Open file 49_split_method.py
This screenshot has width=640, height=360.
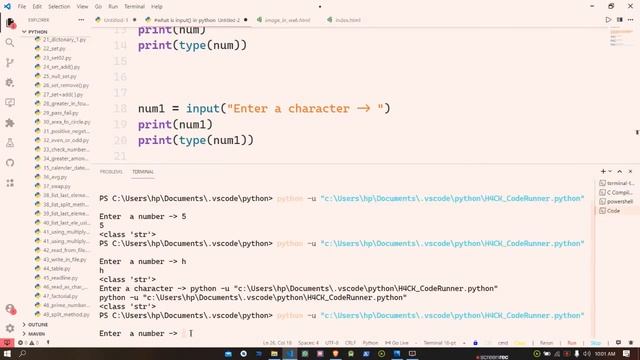[66, 314]
